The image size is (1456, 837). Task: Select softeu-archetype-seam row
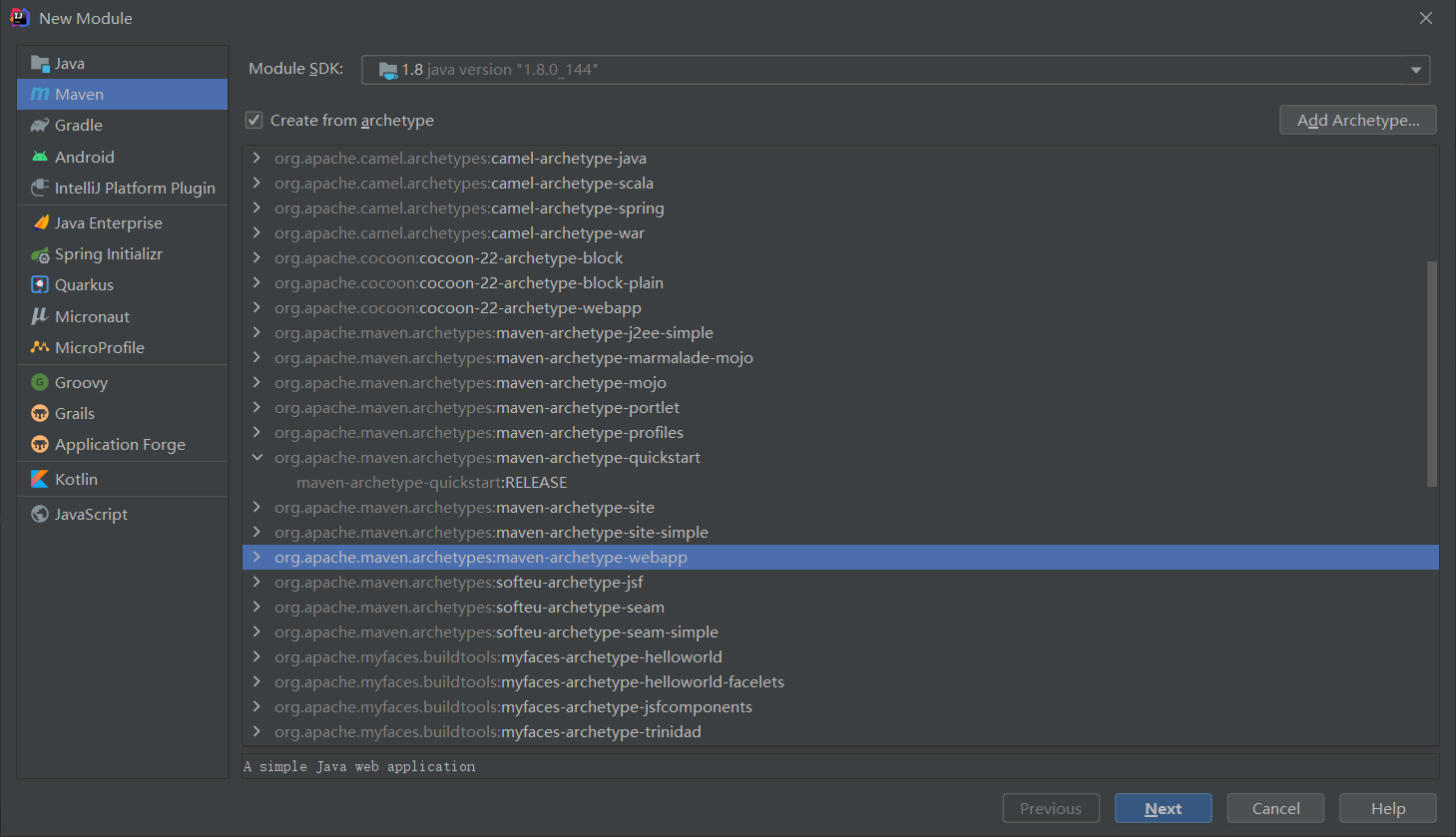(x=840, y=607)
